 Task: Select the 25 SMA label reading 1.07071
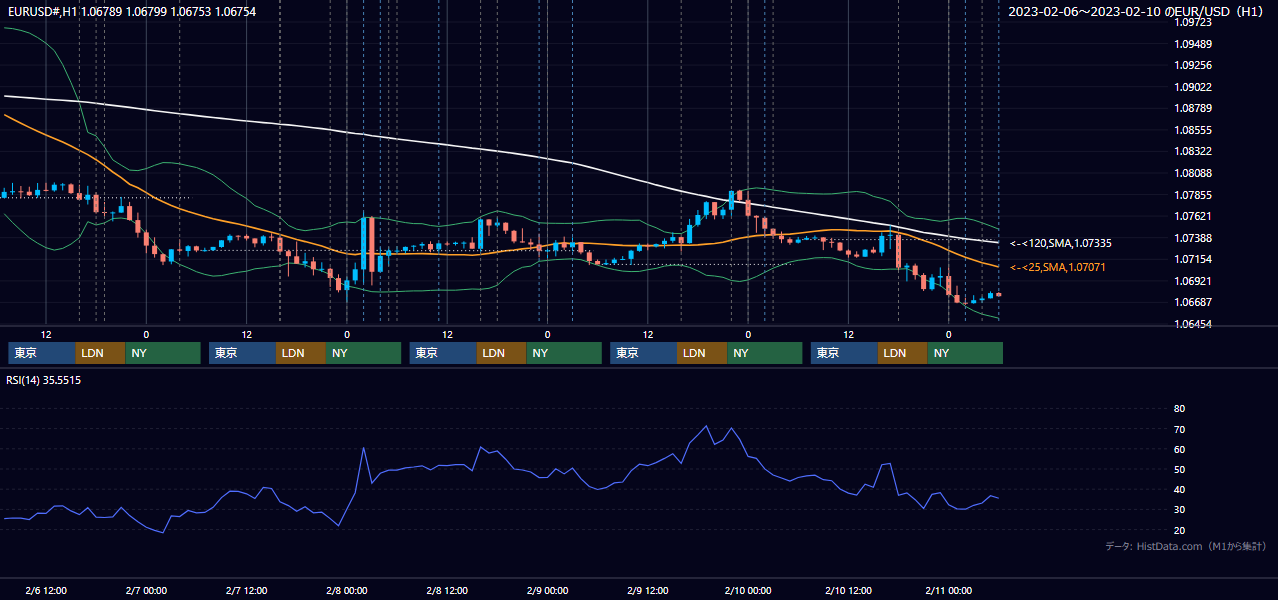click(x=1058, y=267)
